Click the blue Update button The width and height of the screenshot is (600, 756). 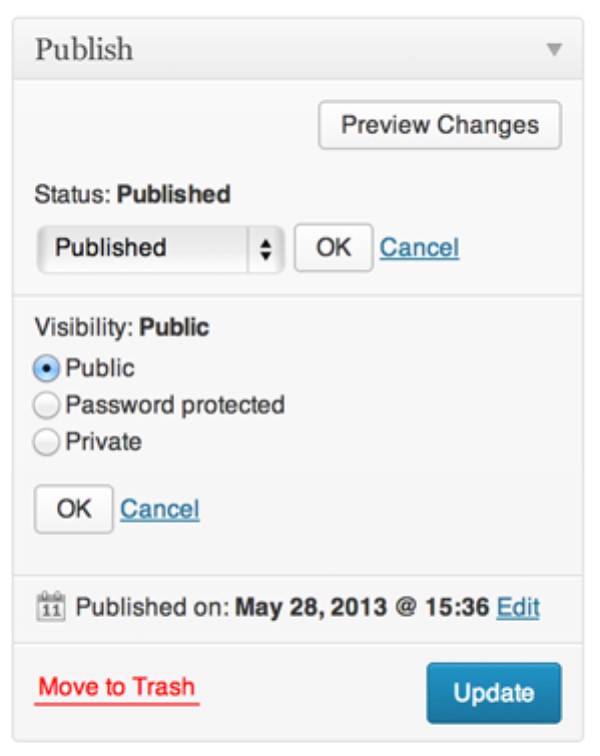pyautogui.click(x=493, y=692)
